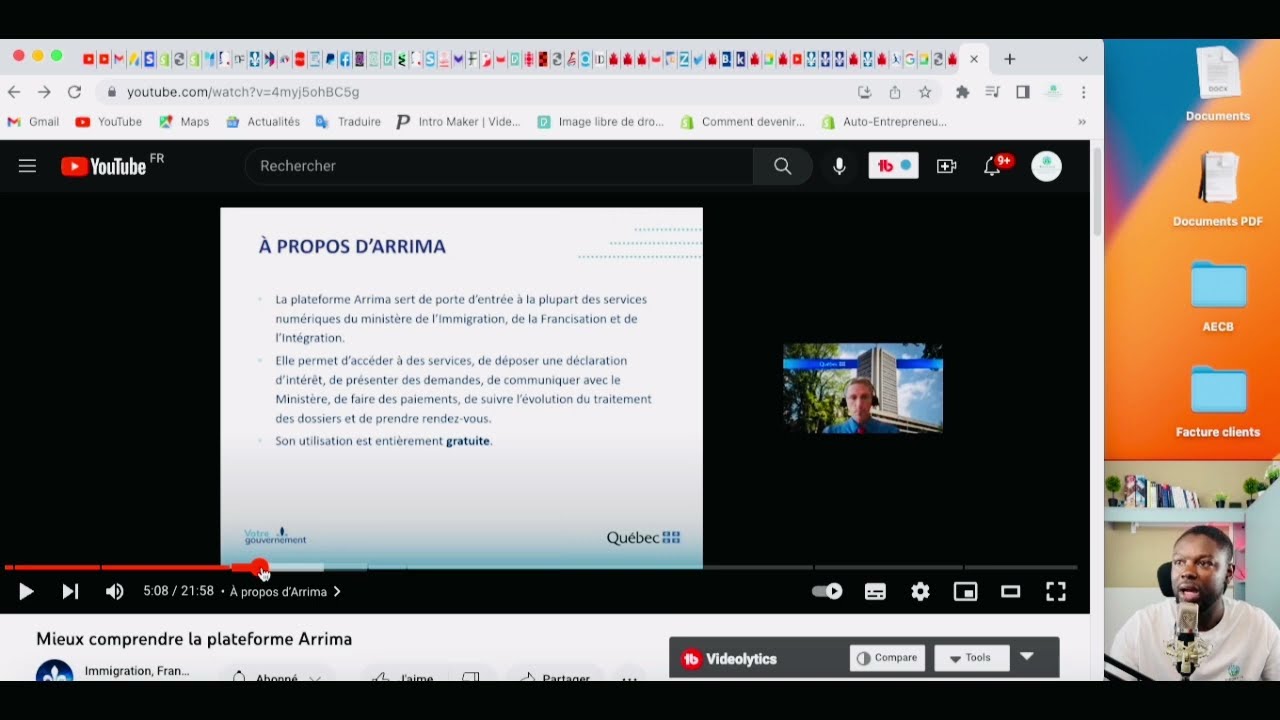Play the video with the play button

[27, 592]
